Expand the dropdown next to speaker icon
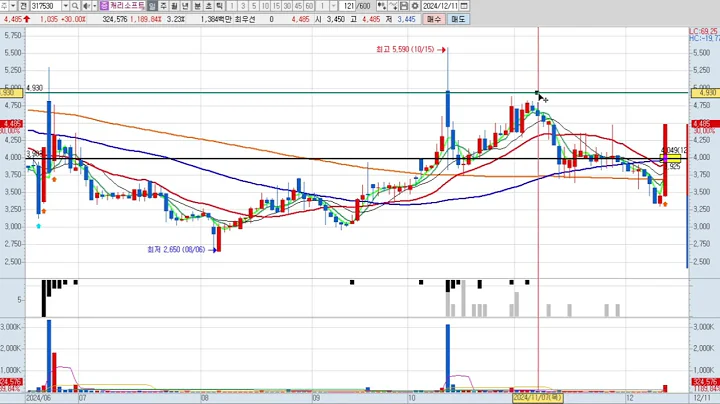Viewport: 720px width, 404px height. point(95,6)
